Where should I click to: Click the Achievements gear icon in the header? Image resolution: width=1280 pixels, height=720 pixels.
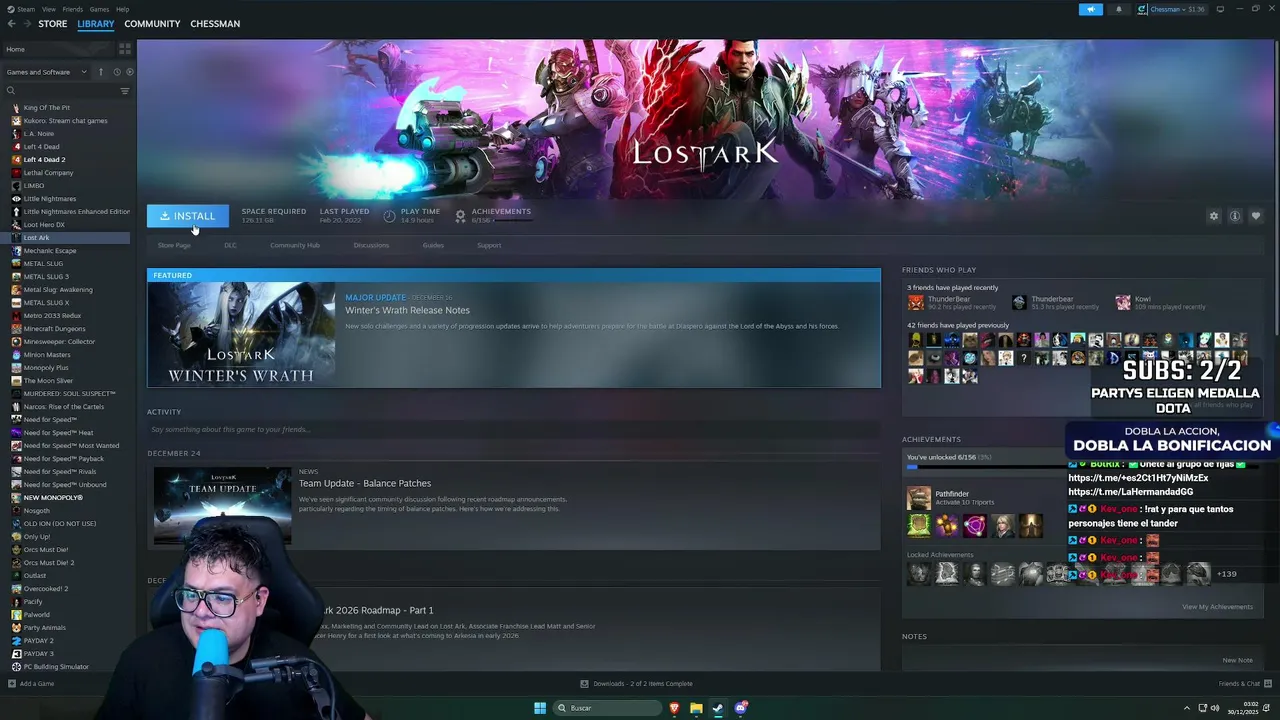tap(460, 216)
